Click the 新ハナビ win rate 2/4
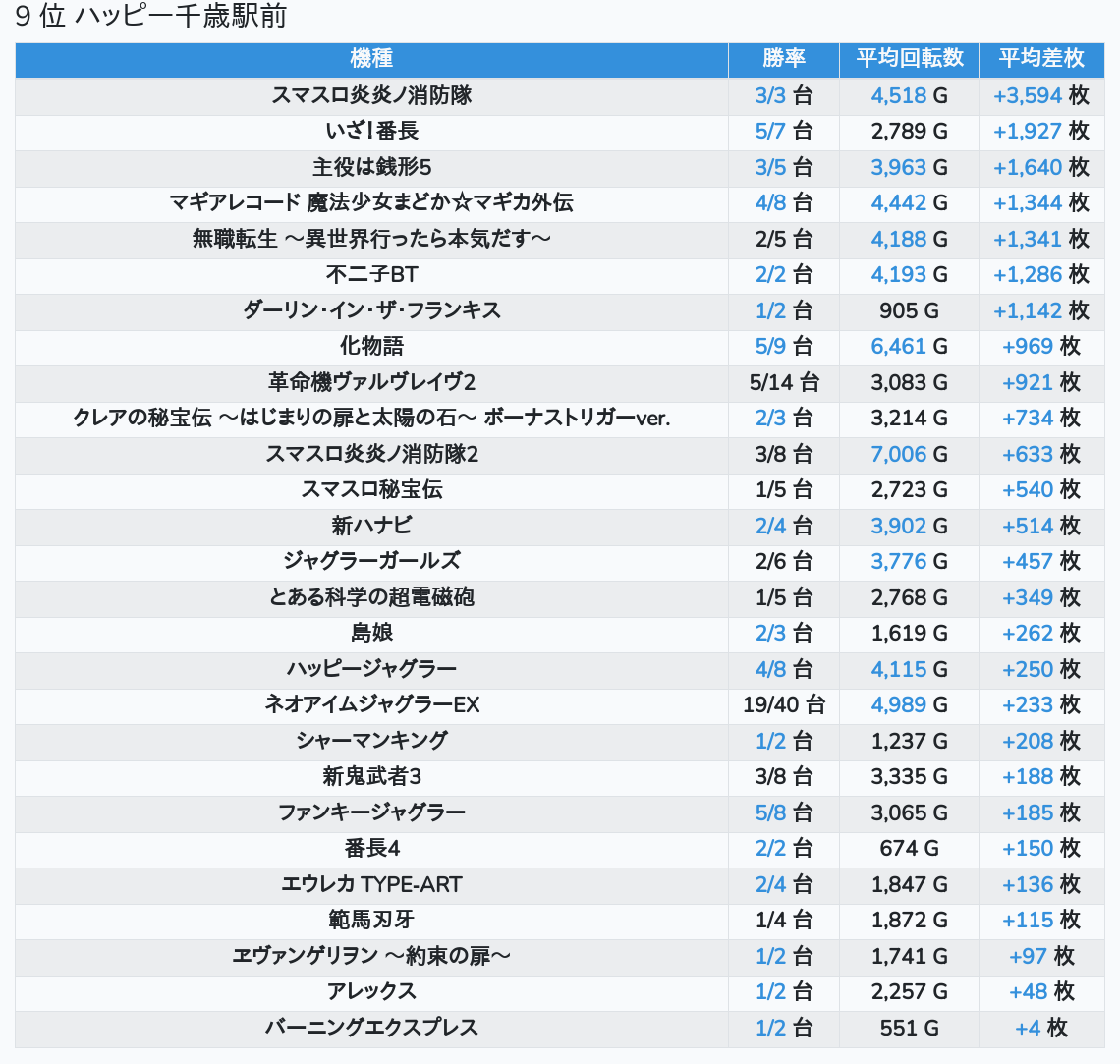Image resolution: width=1120 pixels, height=1064 pixels. pyautogui.click(x=770, y=527)
